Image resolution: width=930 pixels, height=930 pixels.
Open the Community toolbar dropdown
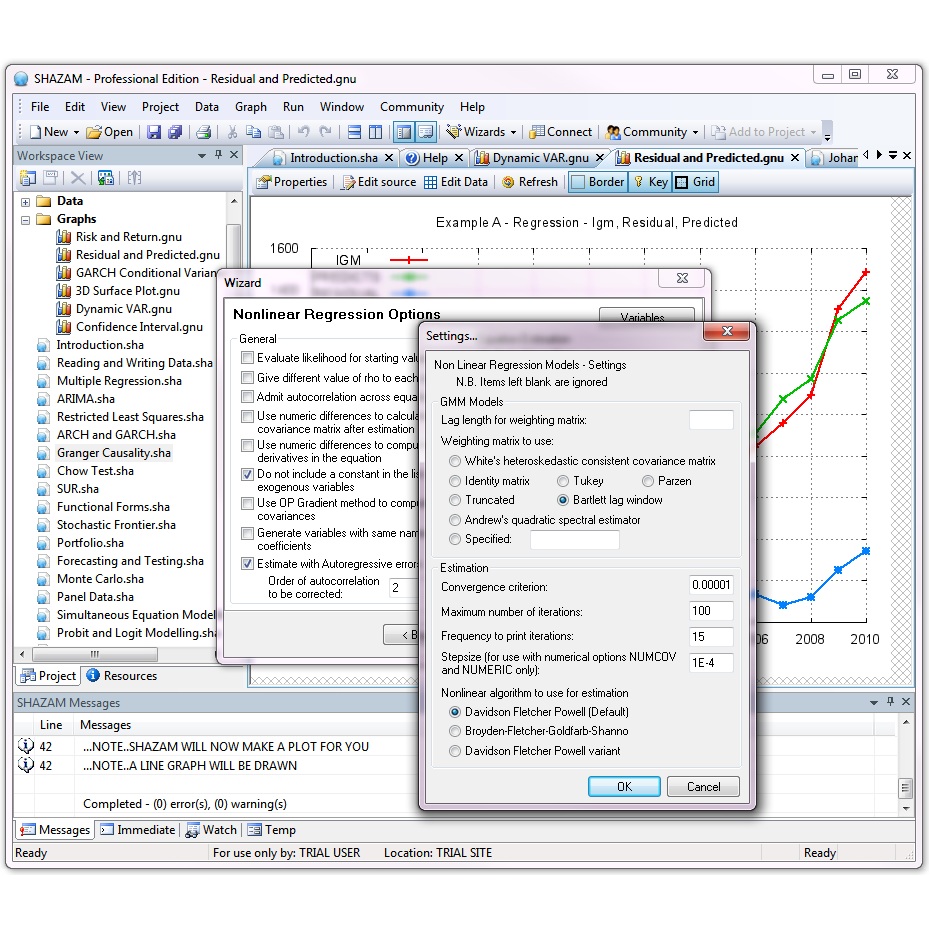click(x=695, y=132)
